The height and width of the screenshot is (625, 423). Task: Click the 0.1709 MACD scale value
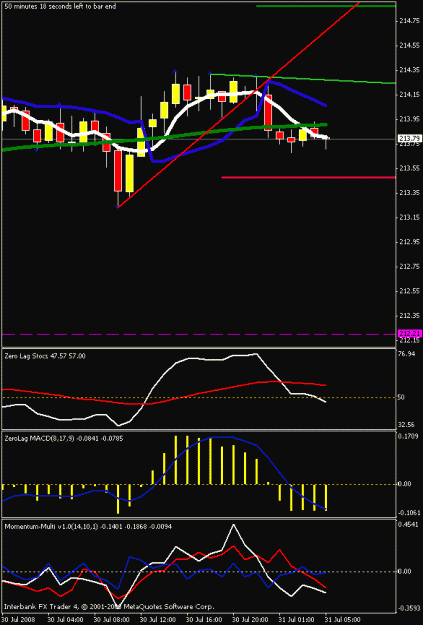[x=408, y=436]
